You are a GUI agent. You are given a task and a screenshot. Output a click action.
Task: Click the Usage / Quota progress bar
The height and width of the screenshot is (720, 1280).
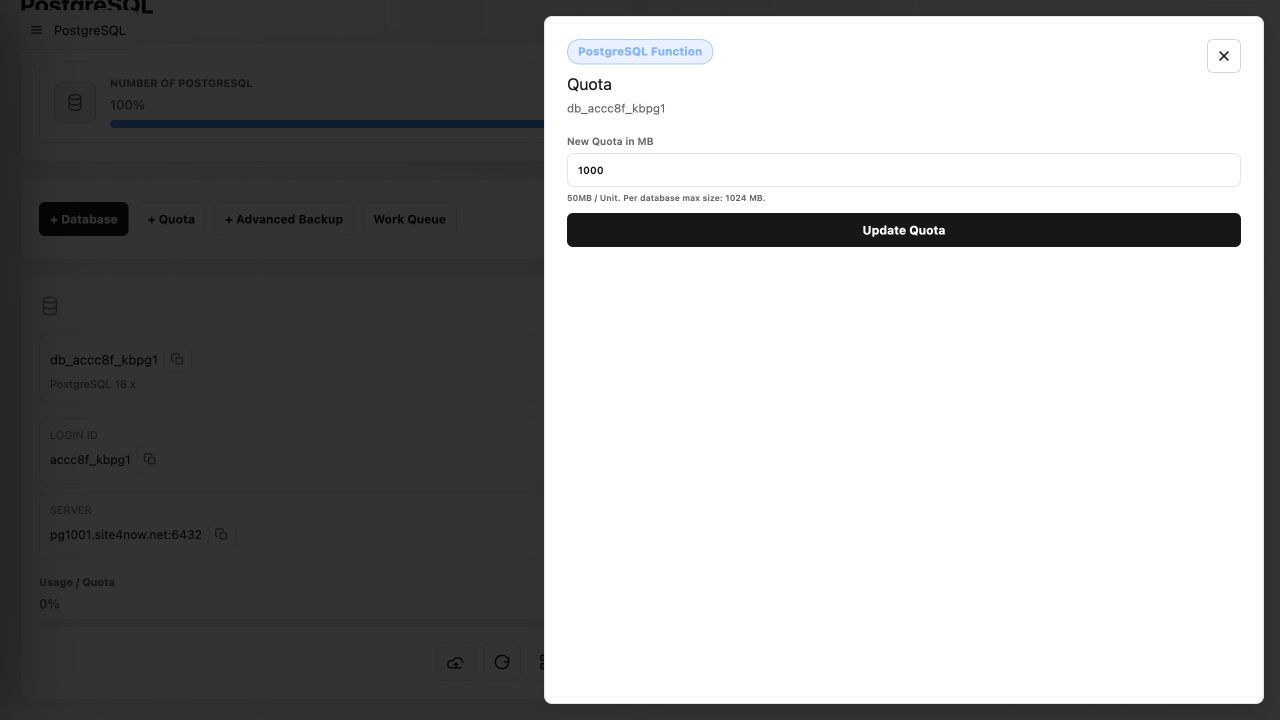click(x=292, y=623)
